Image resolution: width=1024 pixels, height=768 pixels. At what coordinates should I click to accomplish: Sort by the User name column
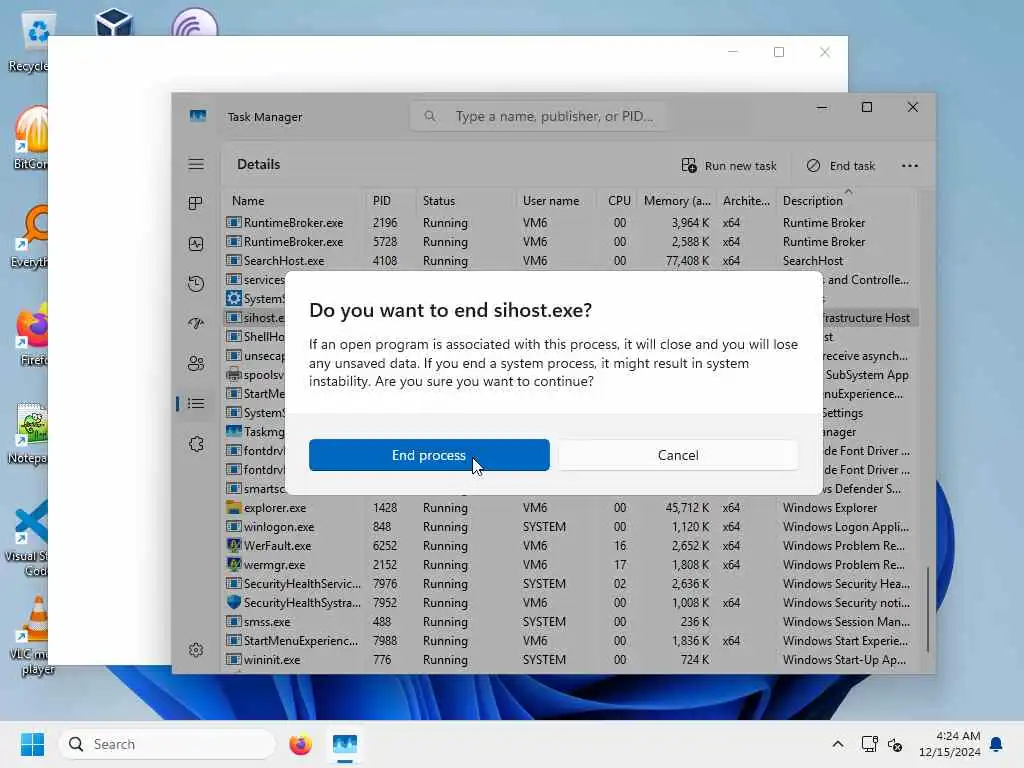point(556,201)
